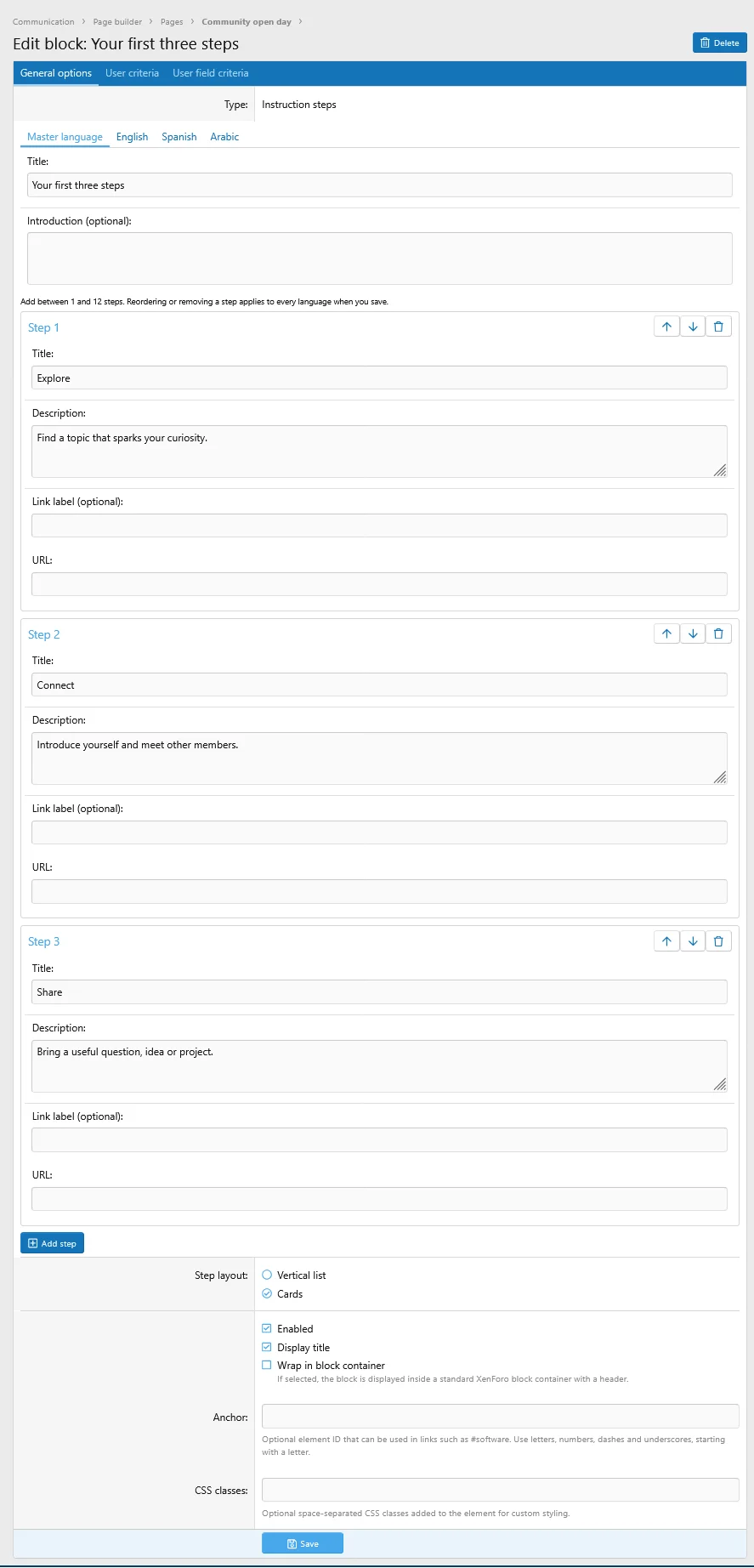Delete Step 2 using trash icon
The image size is (754, 1568).
coord(718,633)
